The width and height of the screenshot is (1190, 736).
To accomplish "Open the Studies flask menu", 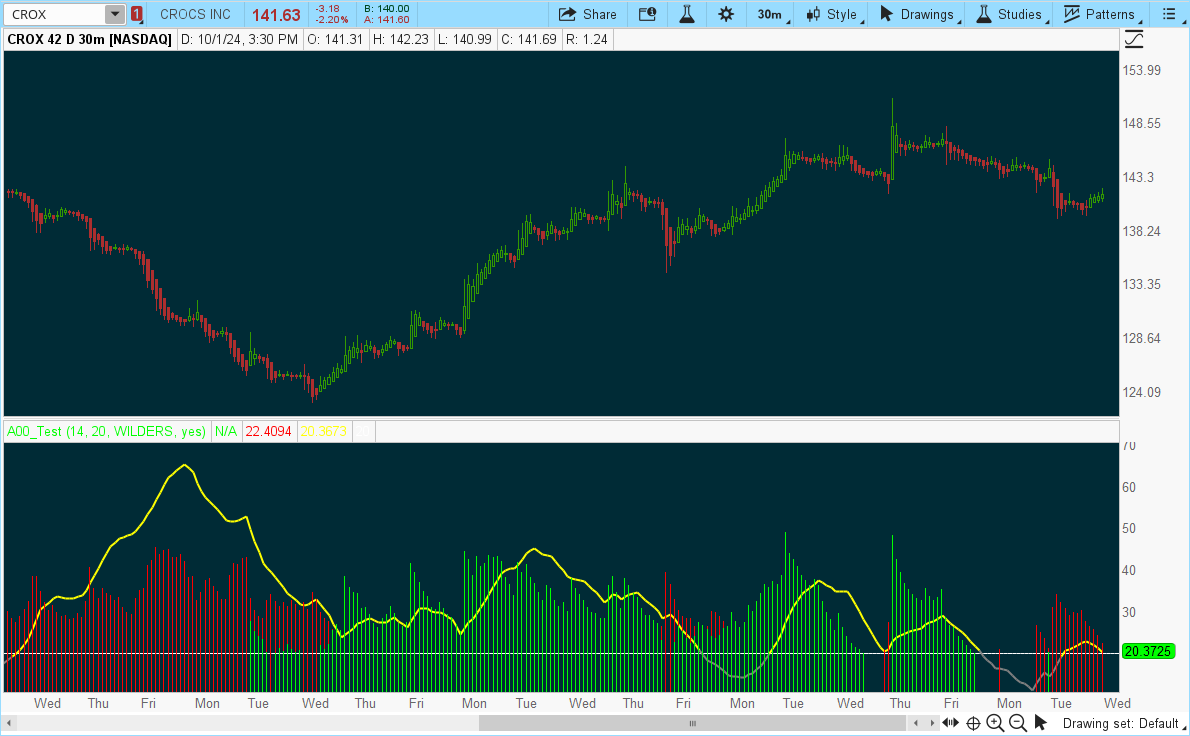I will pos(1012,14).
